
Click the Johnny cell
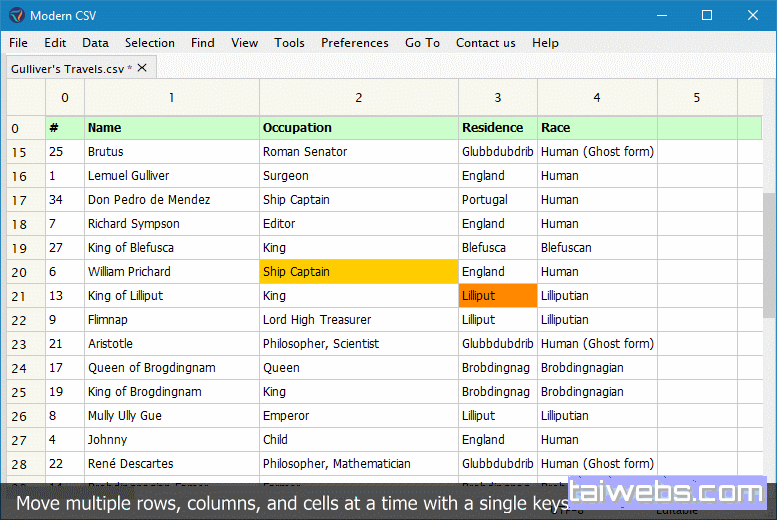point(171,440)
